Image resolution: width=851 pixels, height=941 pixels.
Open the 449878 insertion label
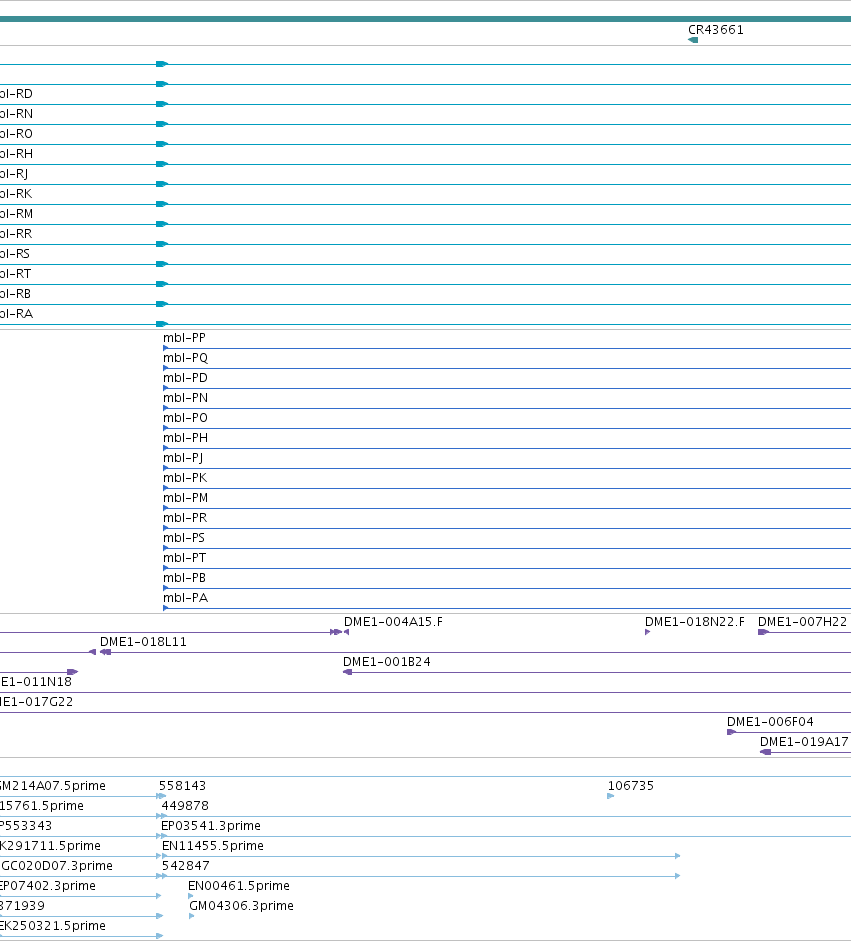click(x=185, y=806)
